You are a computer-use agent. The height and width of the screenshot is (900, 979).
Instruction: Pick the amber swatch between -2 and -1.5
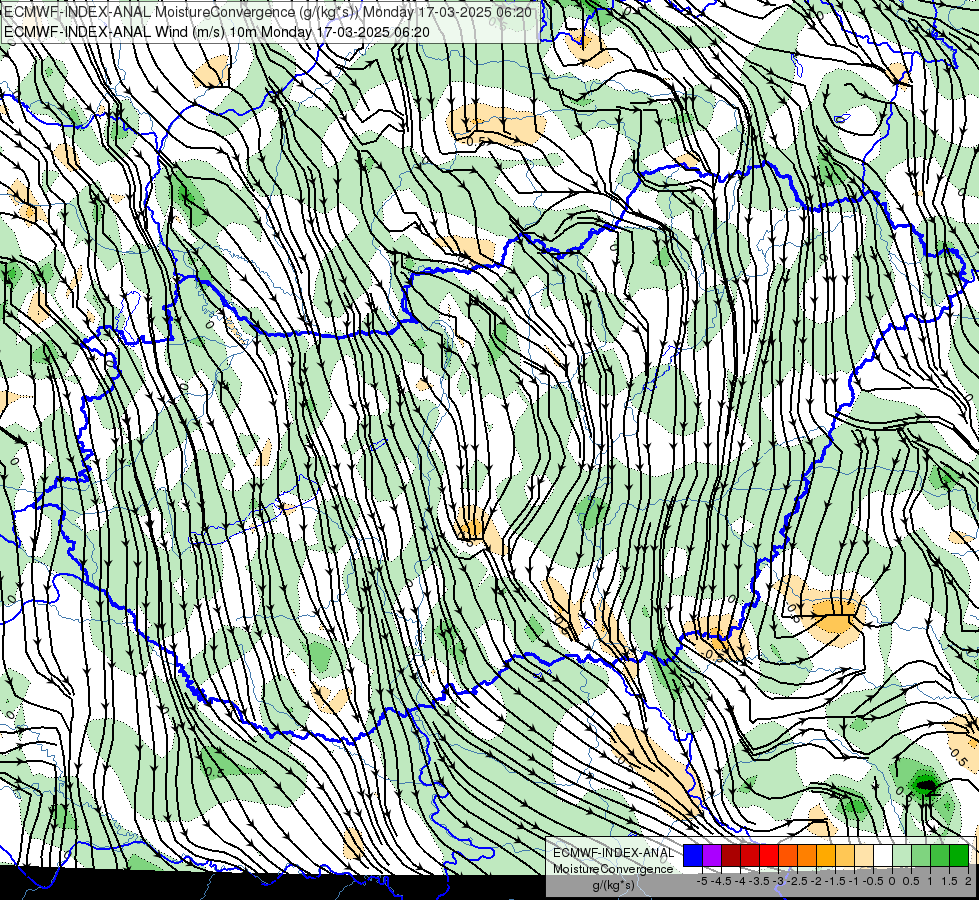point(825,856)
